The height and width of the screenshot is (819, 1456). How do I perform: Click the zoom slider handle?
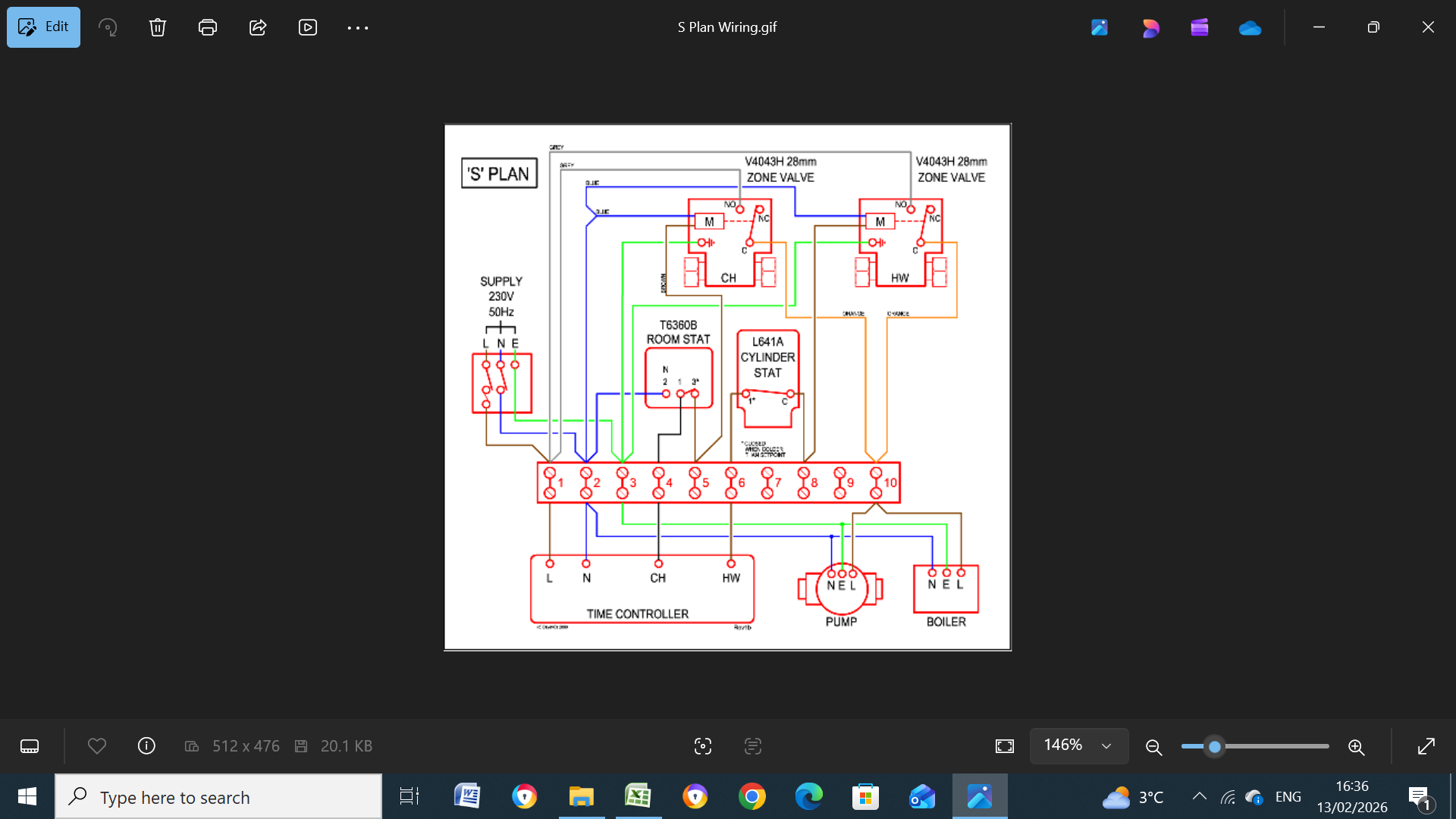(x=1215, y=747)
